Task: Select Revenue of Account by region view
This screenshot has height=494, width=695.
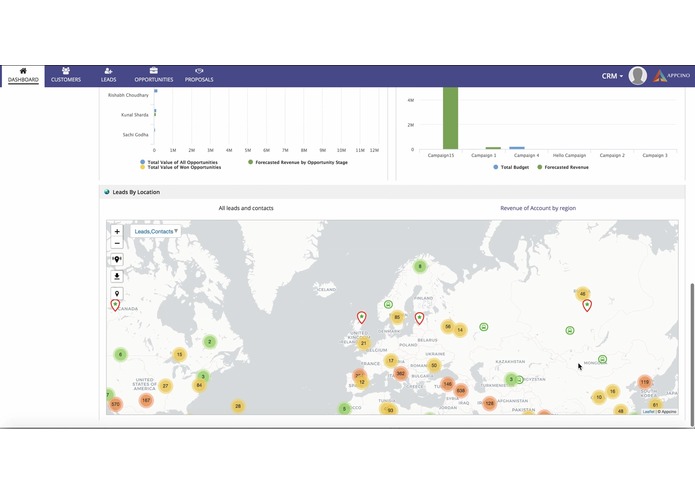Action: point(538,208)
